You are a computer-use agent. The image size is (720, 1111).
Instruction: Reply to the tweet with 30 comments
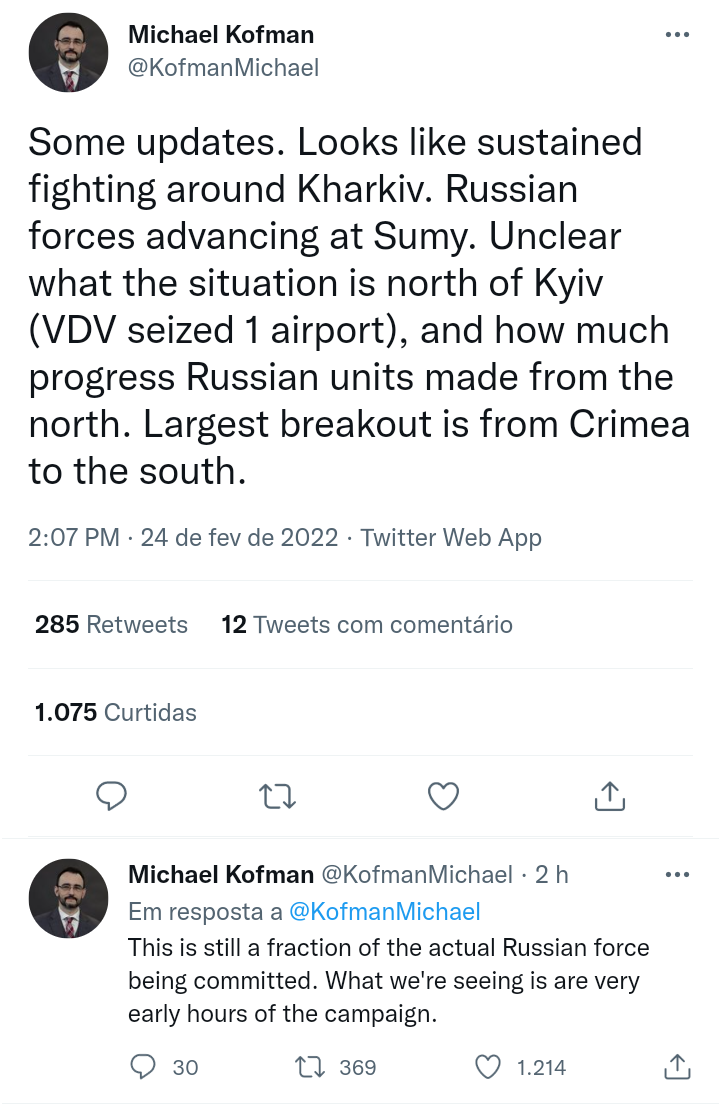pyautogui.click(x=144, y=1067)
